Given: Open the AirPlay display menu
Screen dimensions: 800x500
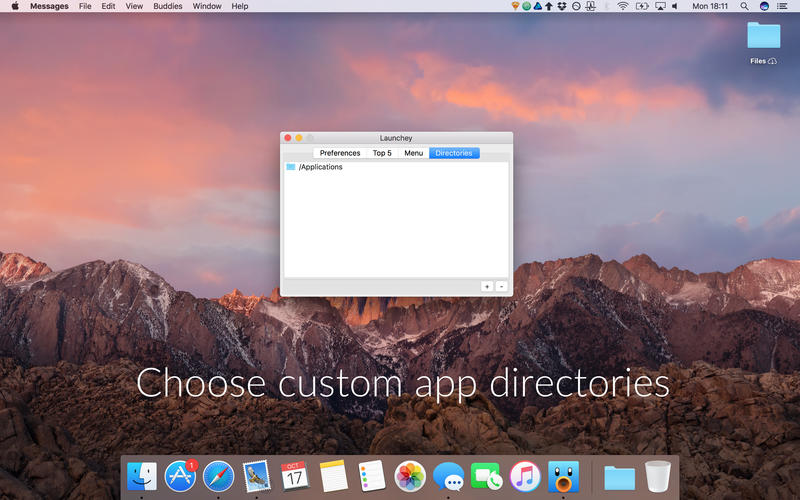Looking at the screenshot, I should [x=660, y=6].
